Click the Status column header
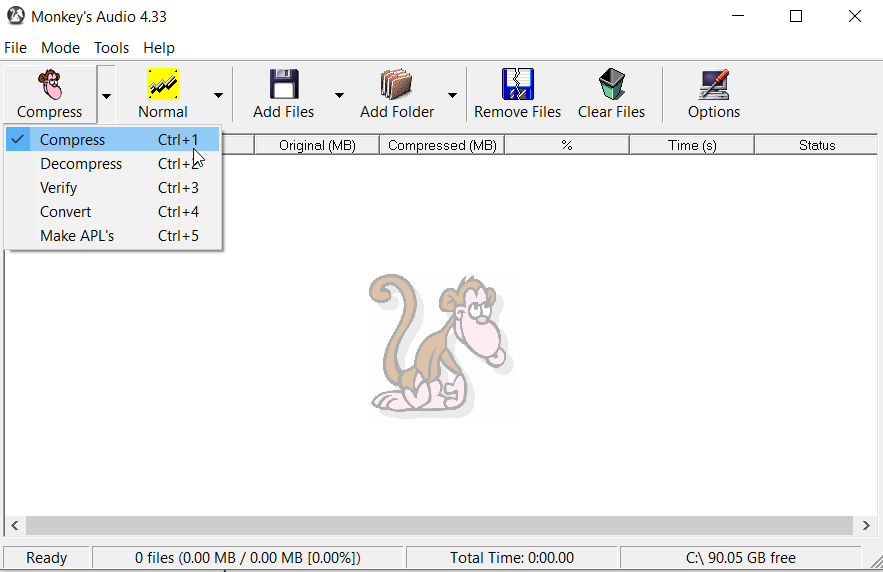This screenshot has height=572, width=883. point(817,145)
